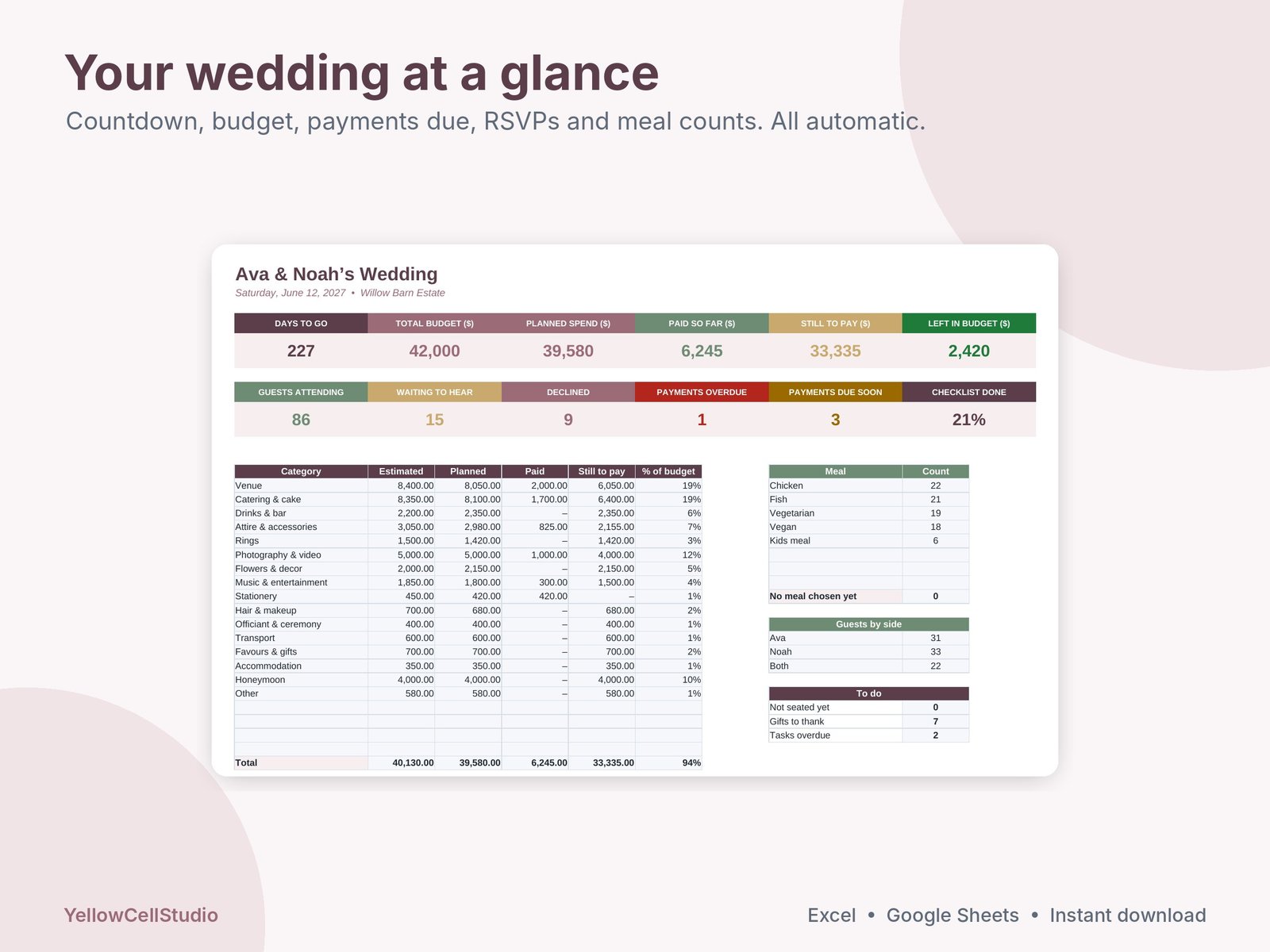Image resolution: width=1270 pixels, height=952 pixels.
Task: Click the 'Gifts to thank' row label
Action: click(797, 722)
